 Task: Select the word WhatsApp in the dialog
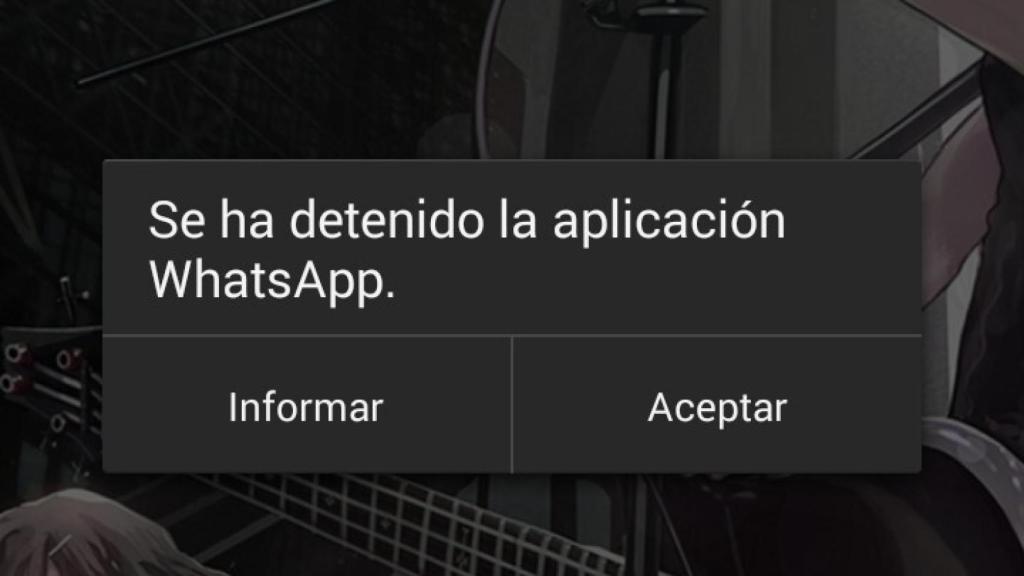click(x=272, y=280)
